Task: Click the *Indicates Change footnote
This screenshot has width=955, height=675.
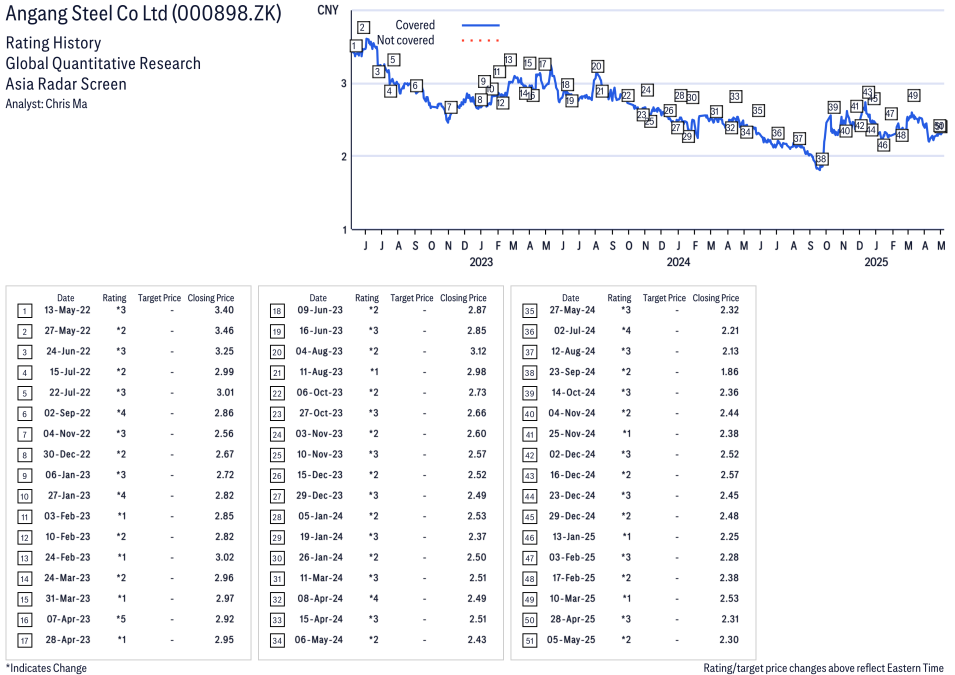Action: [x=46, y=668]
